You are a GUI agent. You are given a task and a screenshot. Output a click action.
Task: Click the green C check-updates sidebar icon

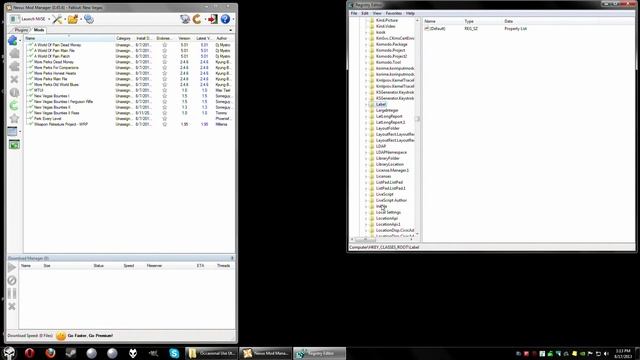(14, 105)
